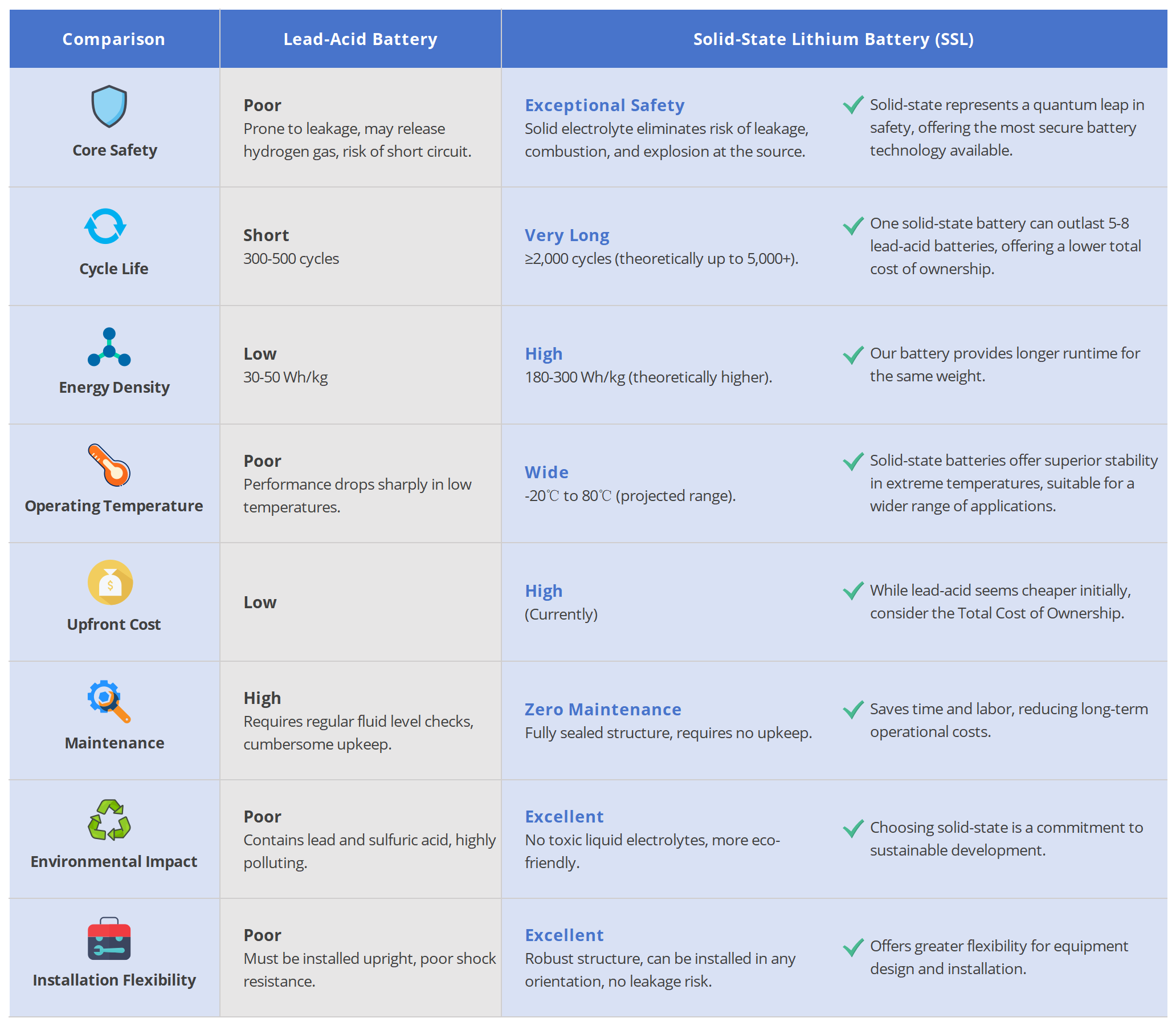The image size is (1176, 1026).
Task: Click the checkmark beside superior stability statement
Action: (853, 461)
